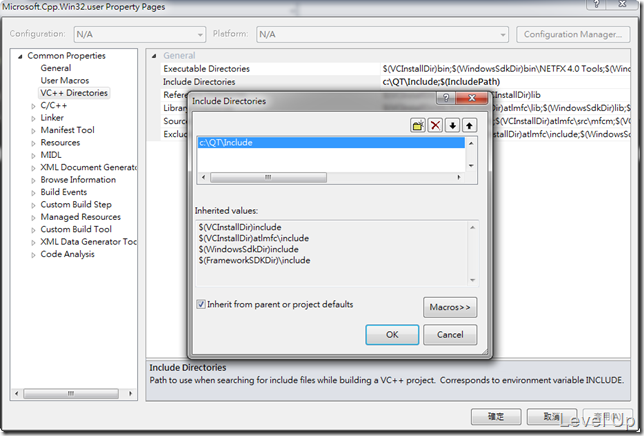Select XML Data Generator Tool item
644x436 pixels.
click(x=88, y=242)
